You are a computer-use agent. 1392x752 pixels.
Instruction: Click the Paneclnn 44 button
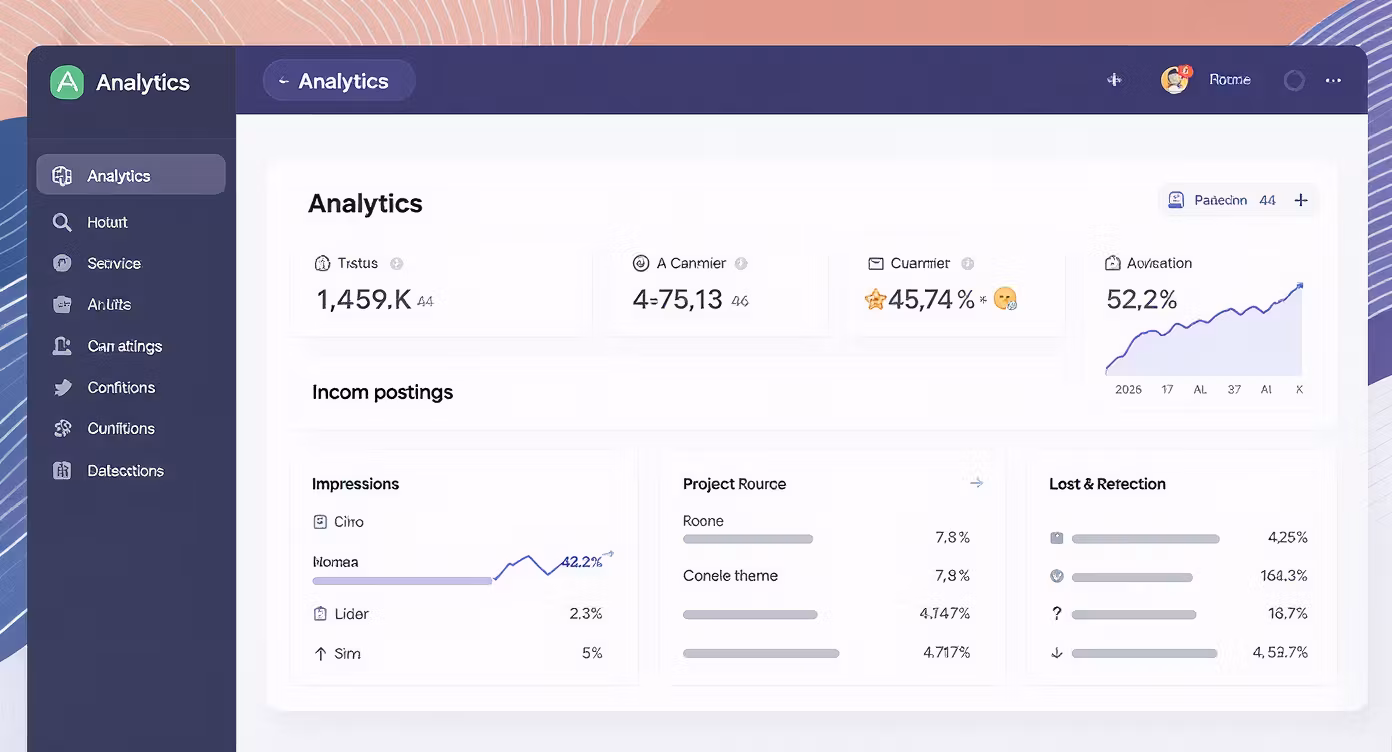coord(1222,200)
